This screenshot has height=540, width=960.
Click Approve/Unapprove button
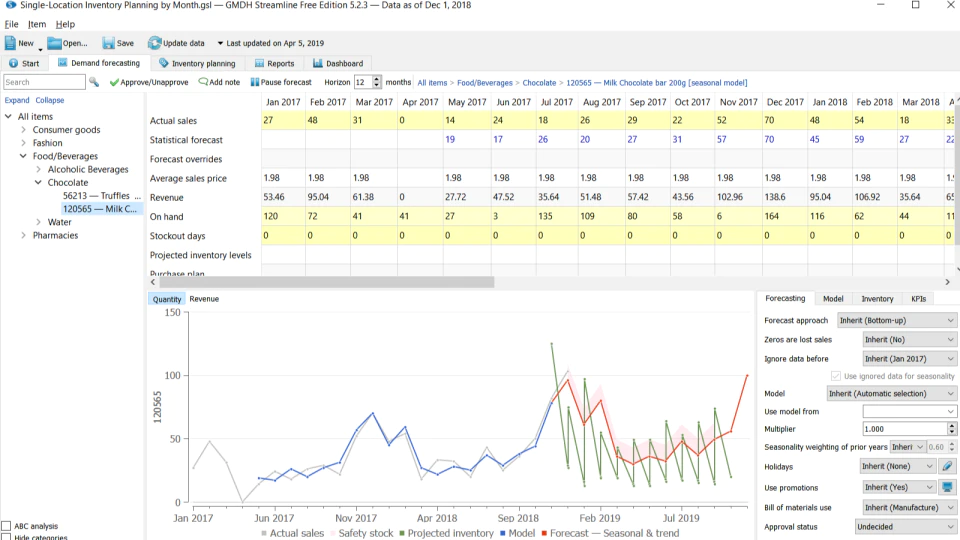coord(149,82)
